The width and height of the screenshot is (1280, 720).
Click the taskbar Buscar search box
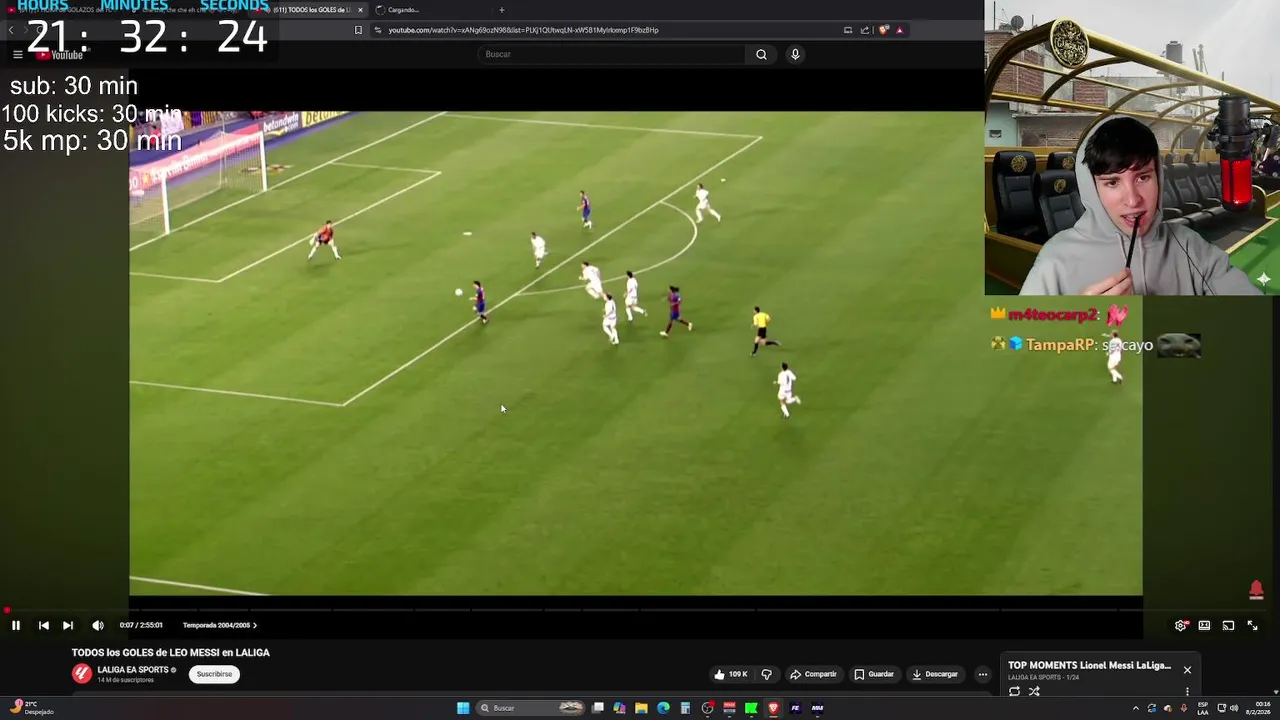tap(530, 708)
